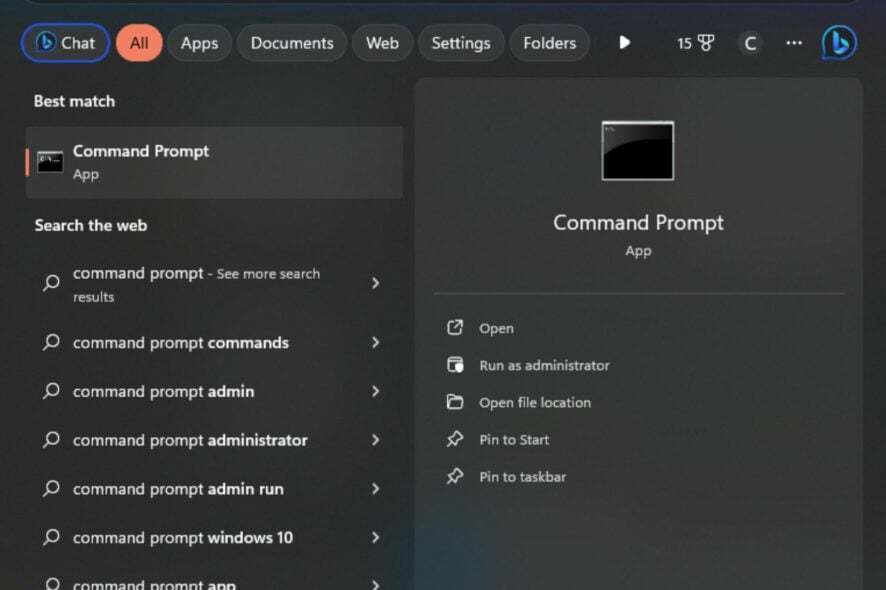
Task: Click search icon beside 'command prompt commands'
Action: point(51,342)
